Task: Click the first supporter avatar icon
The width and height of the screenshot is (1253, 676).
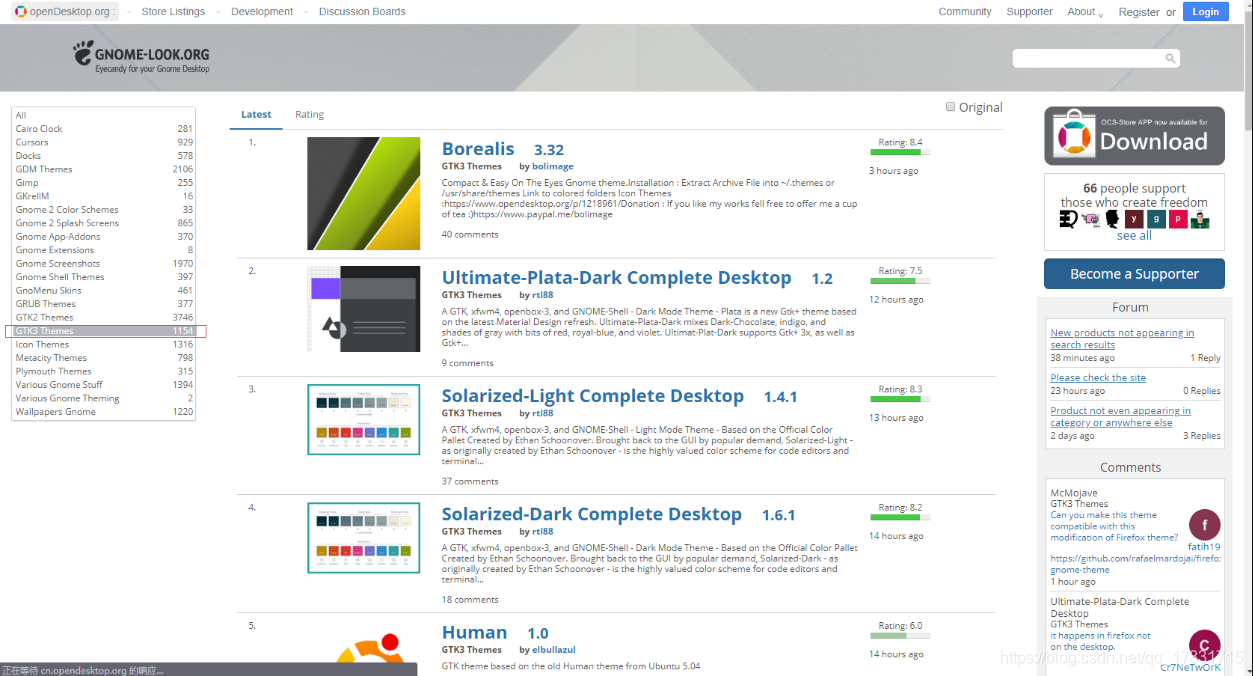Action: (1068, 219)
